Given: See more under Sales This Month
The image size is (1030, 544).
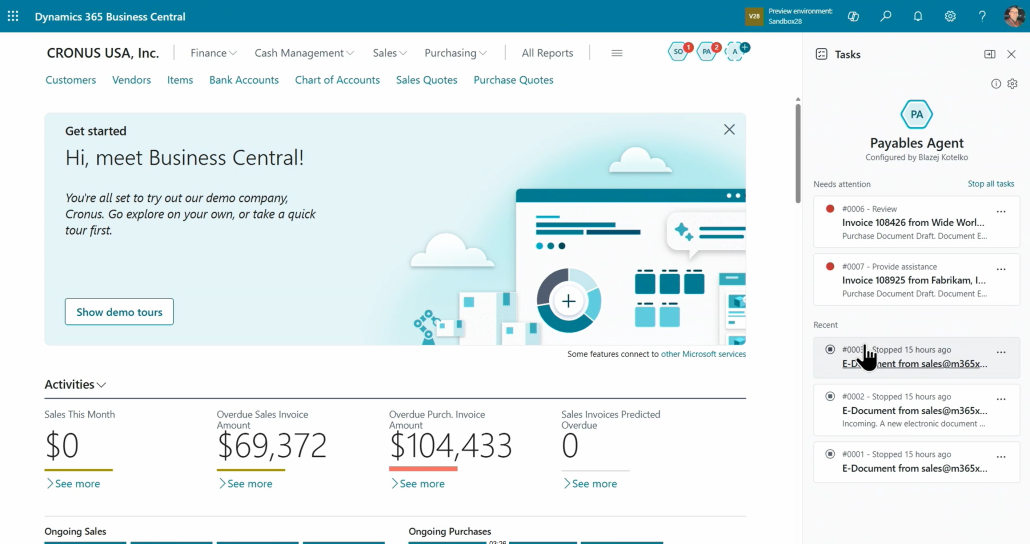Looking at the screenshot, I should tap(73, 484).
